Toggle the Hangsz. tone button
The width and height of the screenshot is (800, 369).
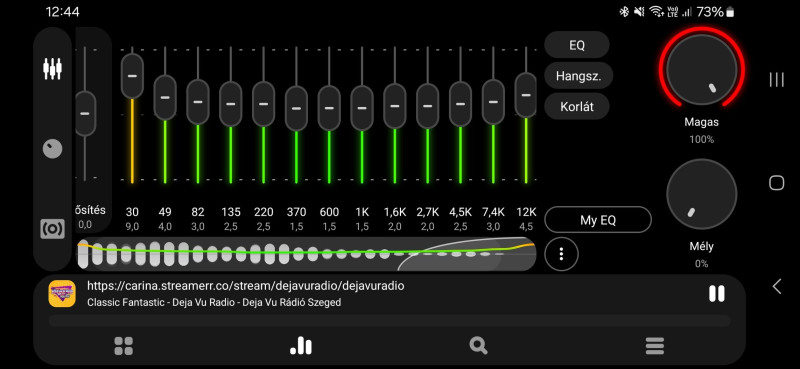pos(578,77)
